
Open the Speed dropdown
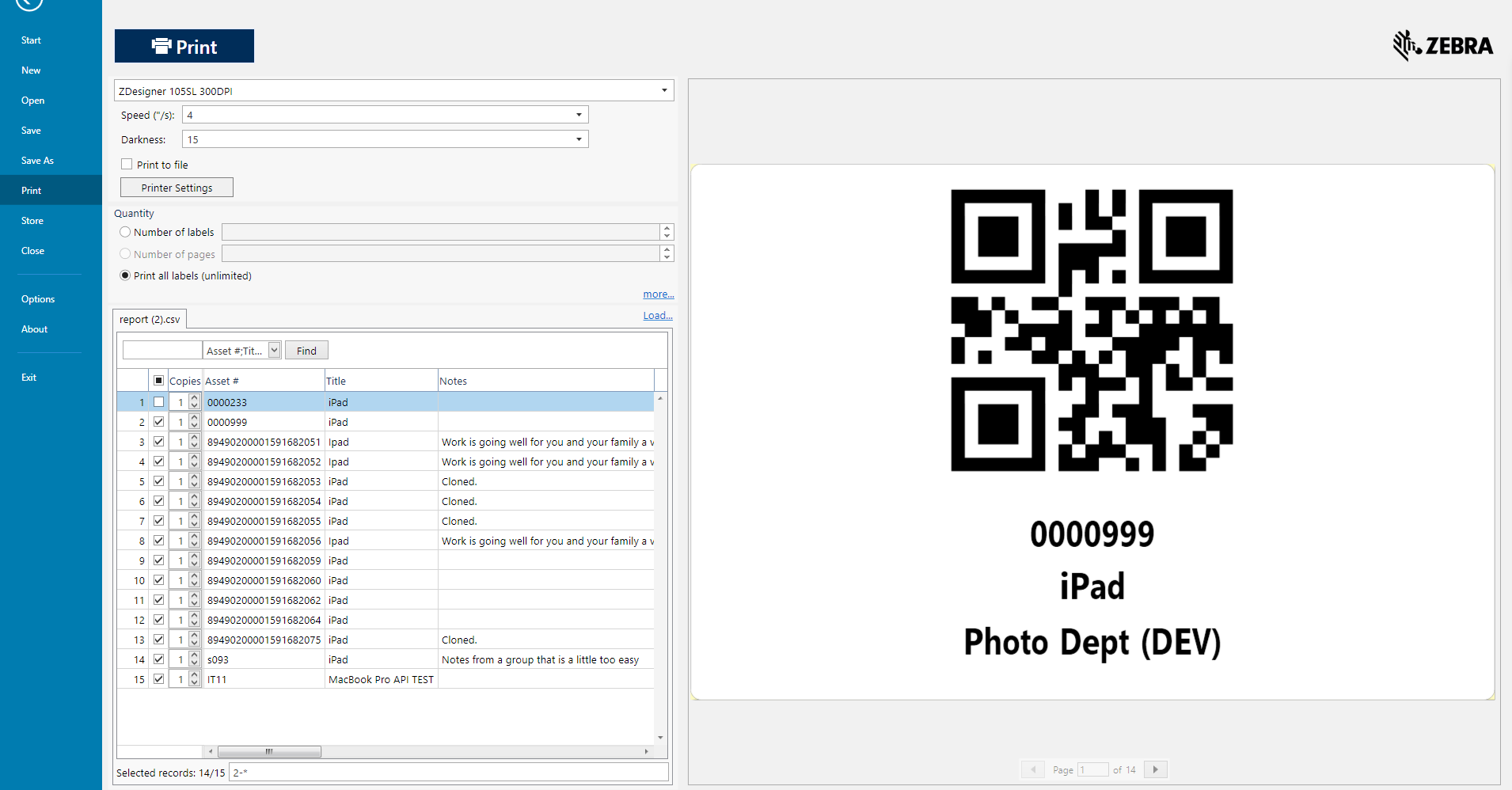pos(579,116)
